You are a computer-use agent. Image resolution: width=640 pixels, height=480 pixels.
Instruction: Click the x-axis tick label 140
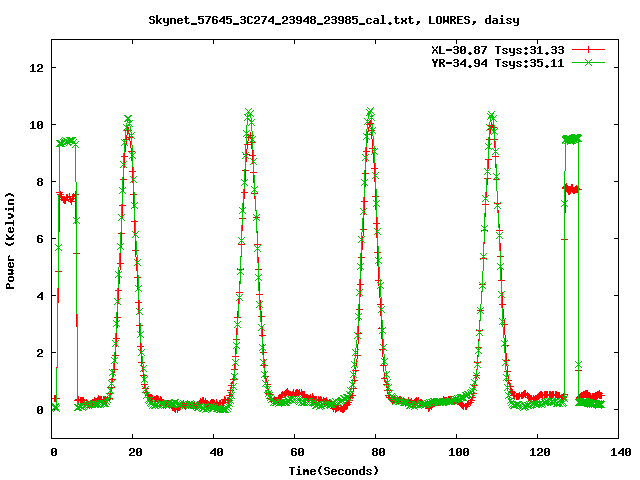pyautogui.click(x=620, y=452)
